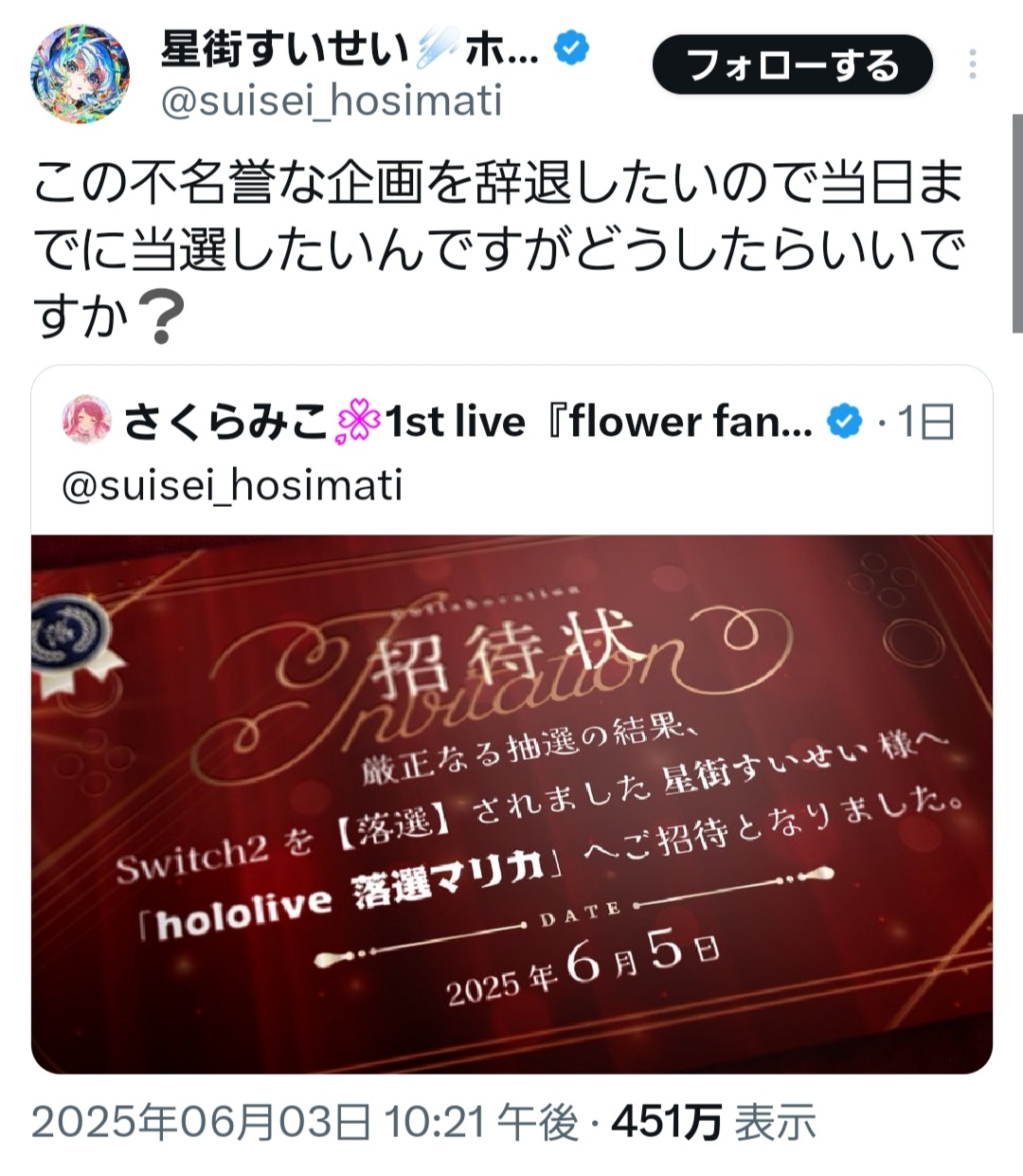Viewport: 1023px width, 1176px height.
Task: Click the @suisei_hosimati mention inside quoted post
Action: tap(232, 485)
